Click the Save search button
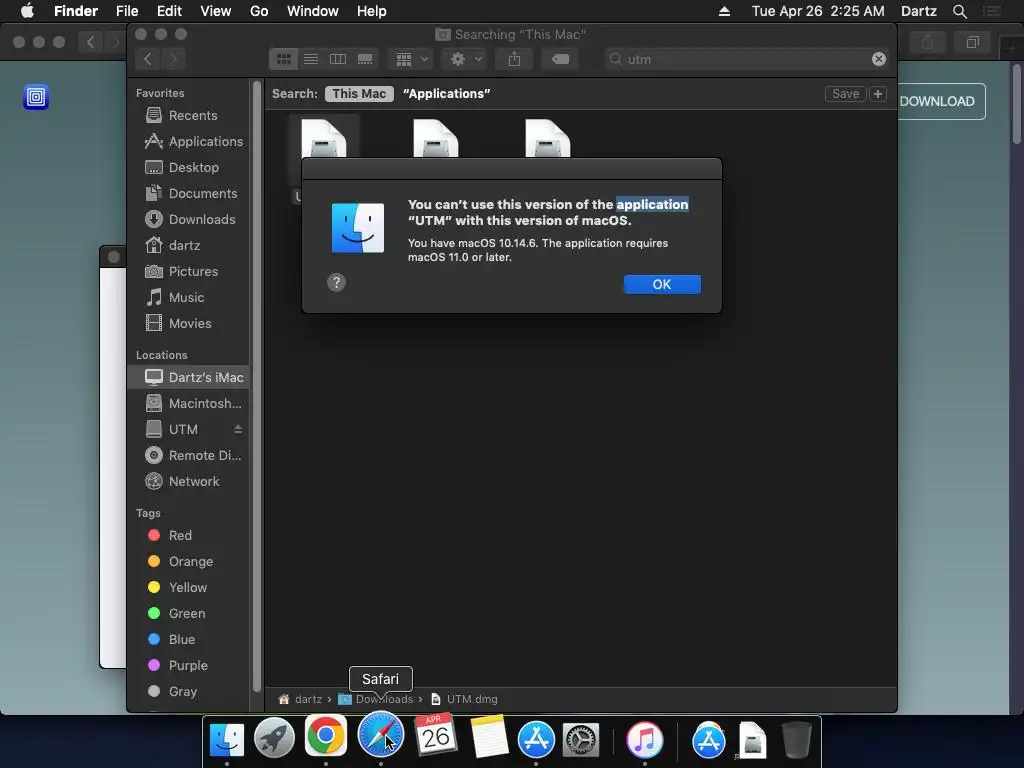This screenshot has width=1024, height=768. 845,93
